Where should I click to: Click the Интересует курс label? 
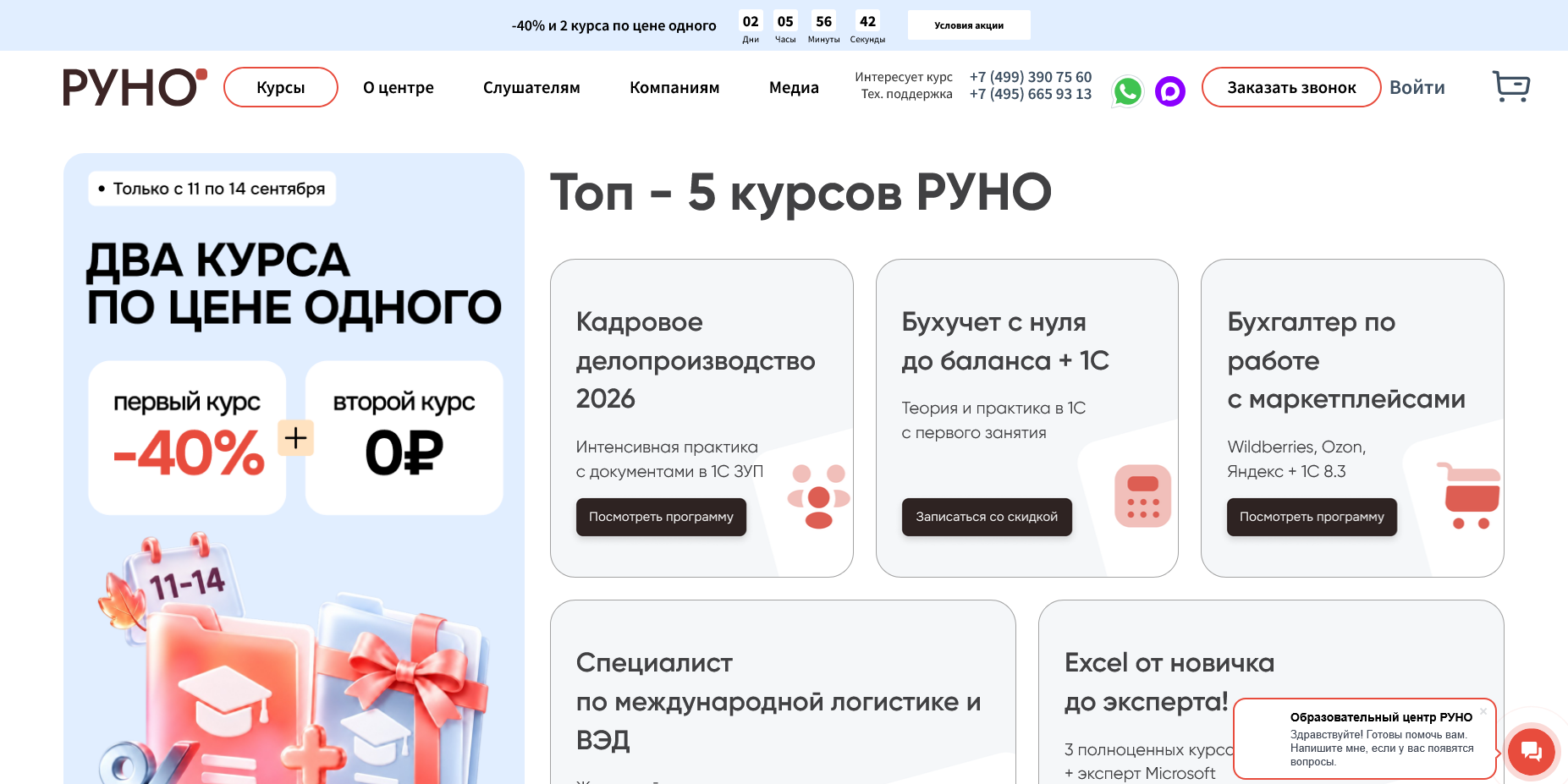[x=904, y=77]
